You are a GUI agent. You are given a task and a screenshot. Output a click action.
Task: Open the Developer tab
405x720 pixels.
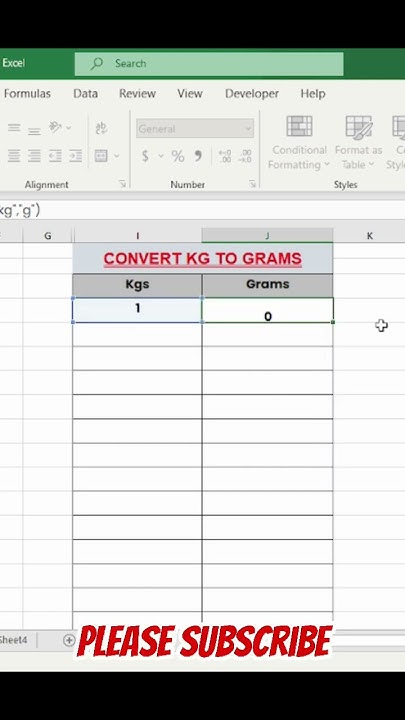click(x=252, y=94)
